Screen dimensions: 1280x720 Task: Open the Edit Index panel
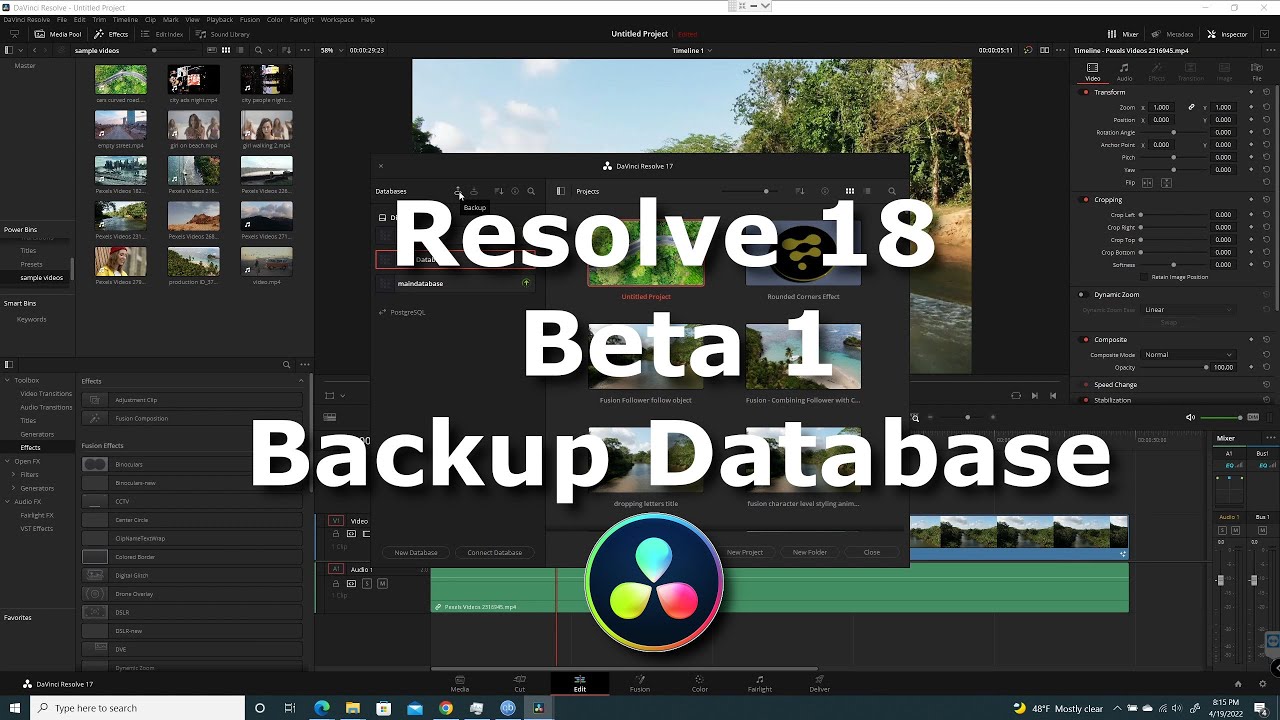pos(161,34)
